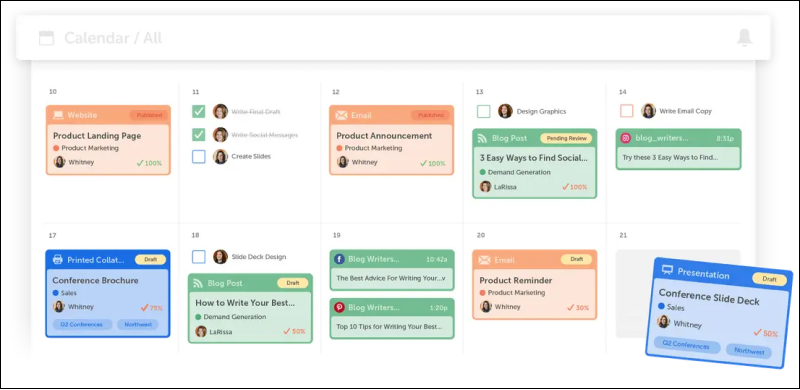Select avatar beside Design Graphics task
Viewport: 800px width, 390px height.
[x=505, y=111]
